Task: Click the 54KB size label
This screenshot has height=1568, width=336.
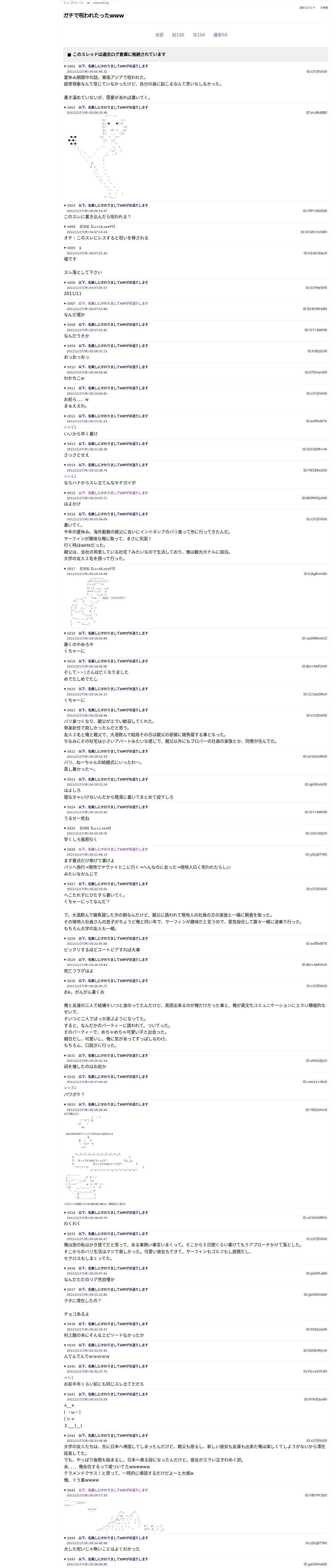Action: (324, 7)
